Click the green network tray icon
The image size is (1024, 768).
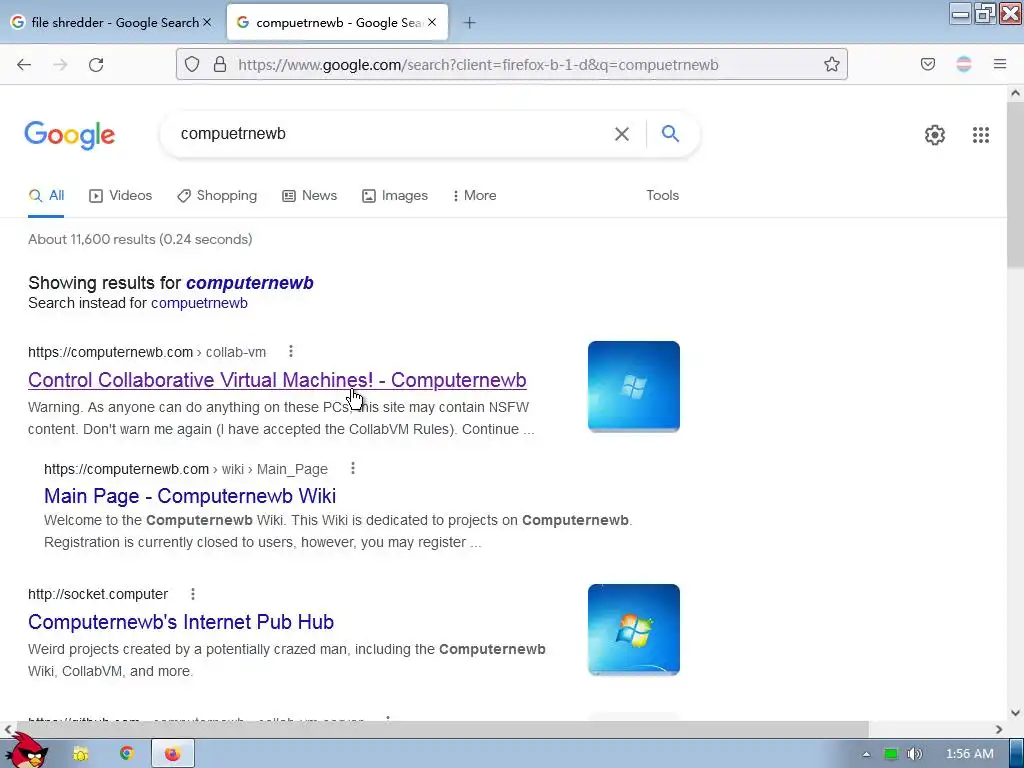[x=891, y=754]
